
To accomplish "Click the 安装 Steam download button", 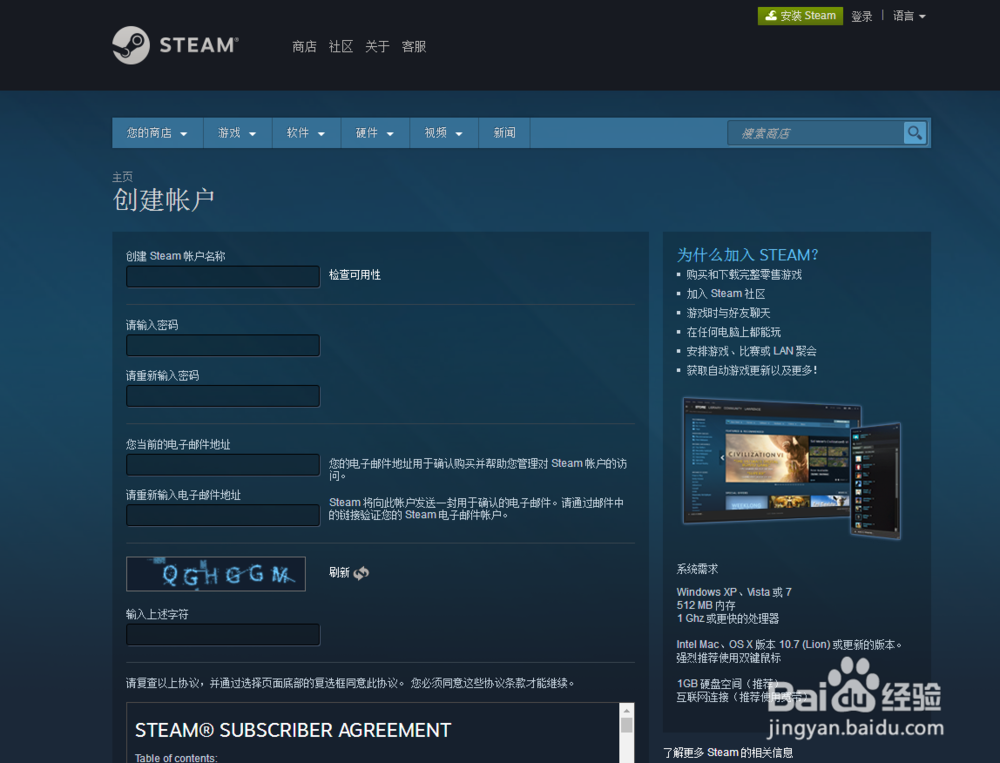I will [800, 16].
